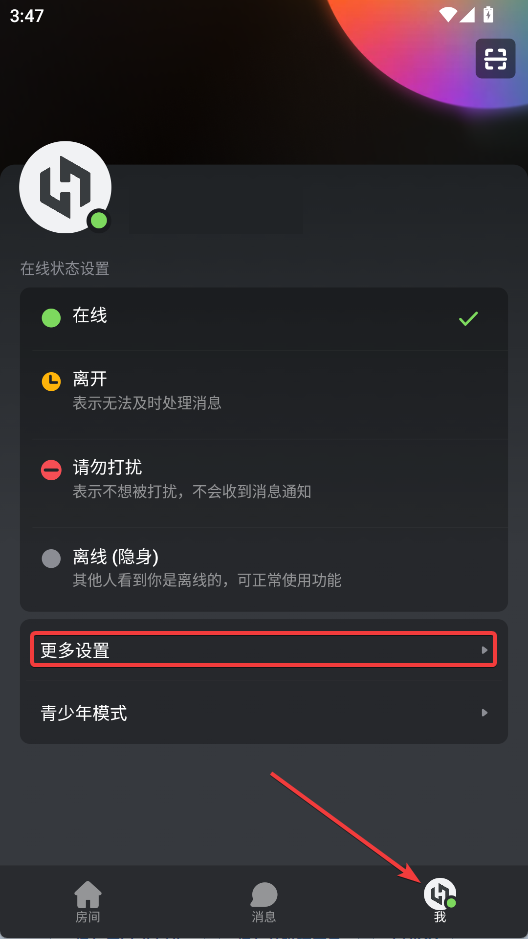Open 更多设置 more settings

[264, 650]
